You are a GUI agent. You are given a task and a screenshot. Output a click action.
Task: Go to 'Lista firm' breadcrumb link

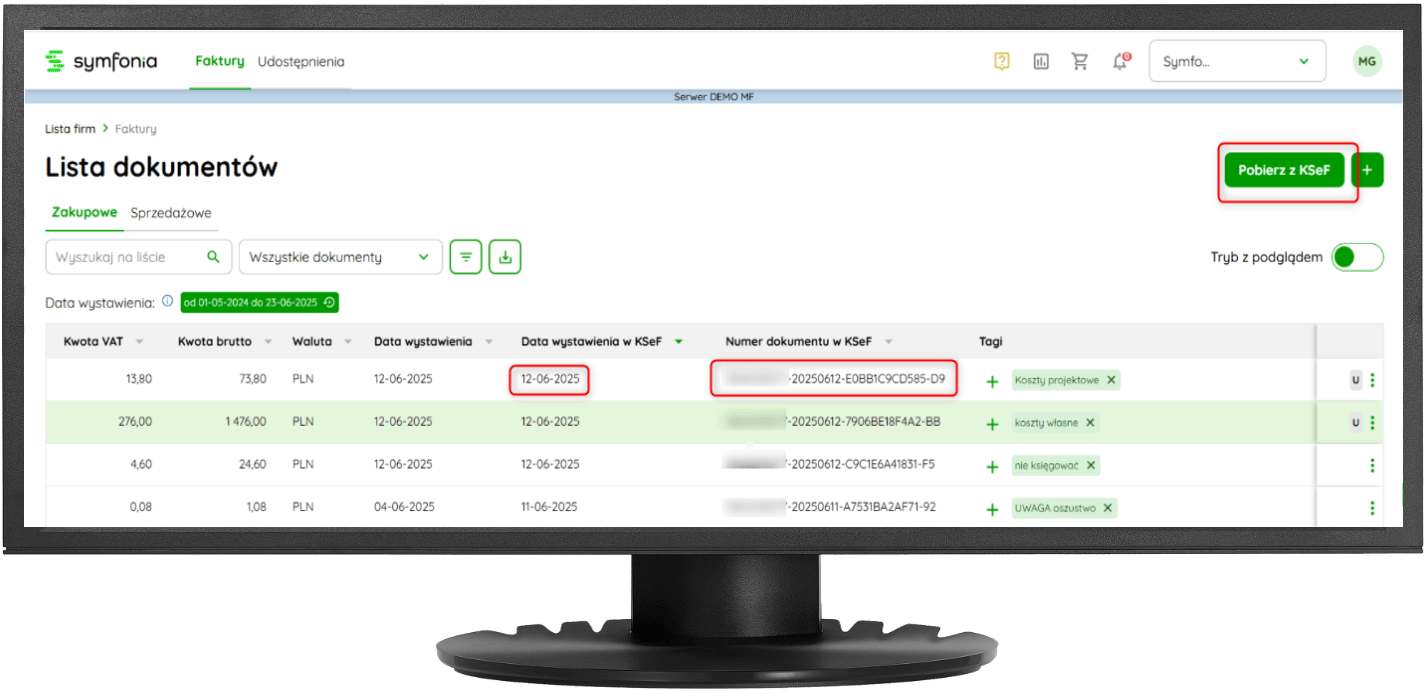click(x=70, y=129)
